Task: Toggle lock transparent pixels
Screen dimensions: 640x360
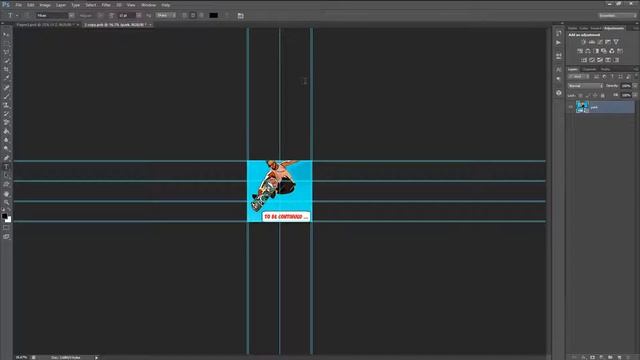Action: [x=580, y=96]
